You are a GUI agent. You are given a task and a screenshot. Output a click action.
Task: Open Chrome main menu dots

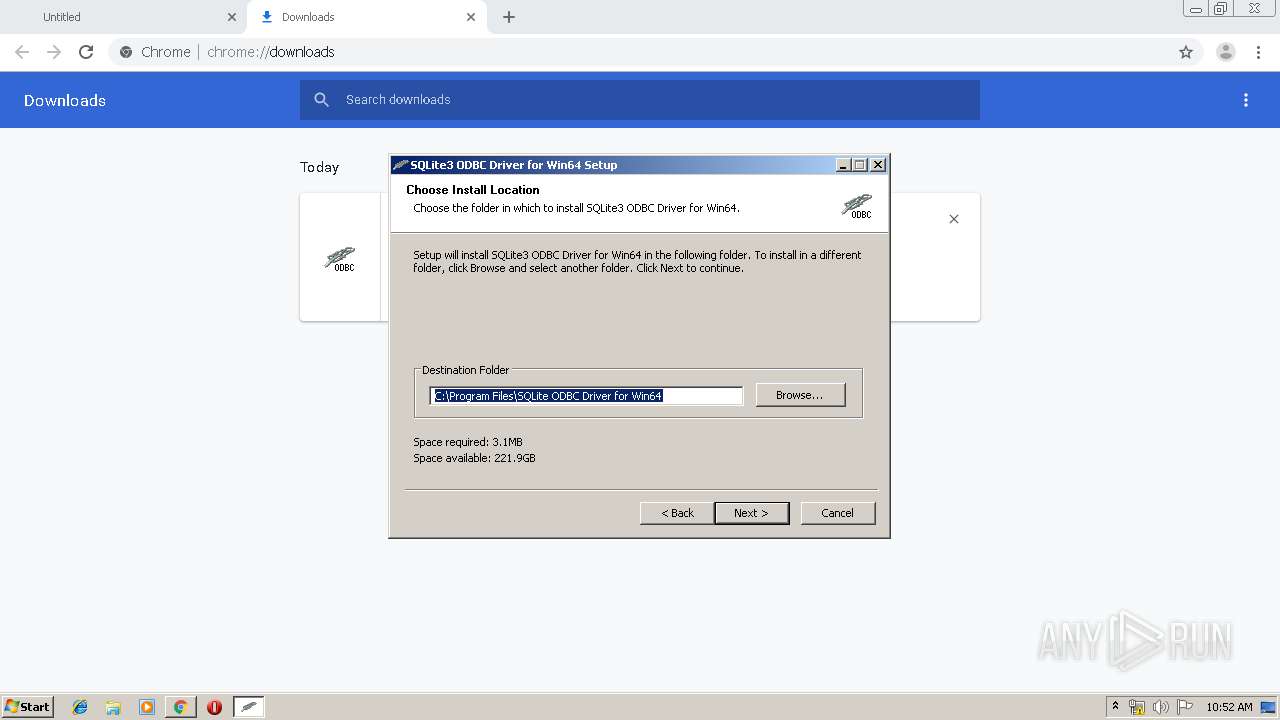click(x=1258, y=52)
